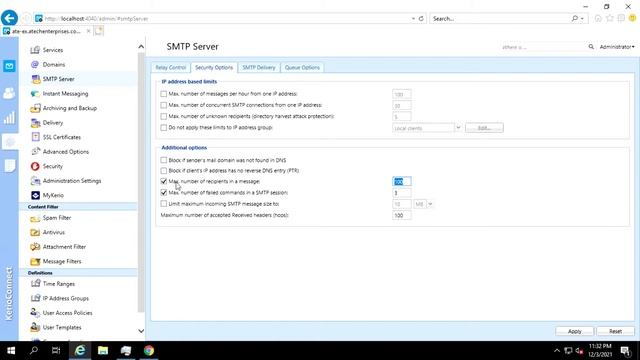Click the sidebar vertical scrollbar
Viewport: 640px width, 360px height.
click(141, 182)
